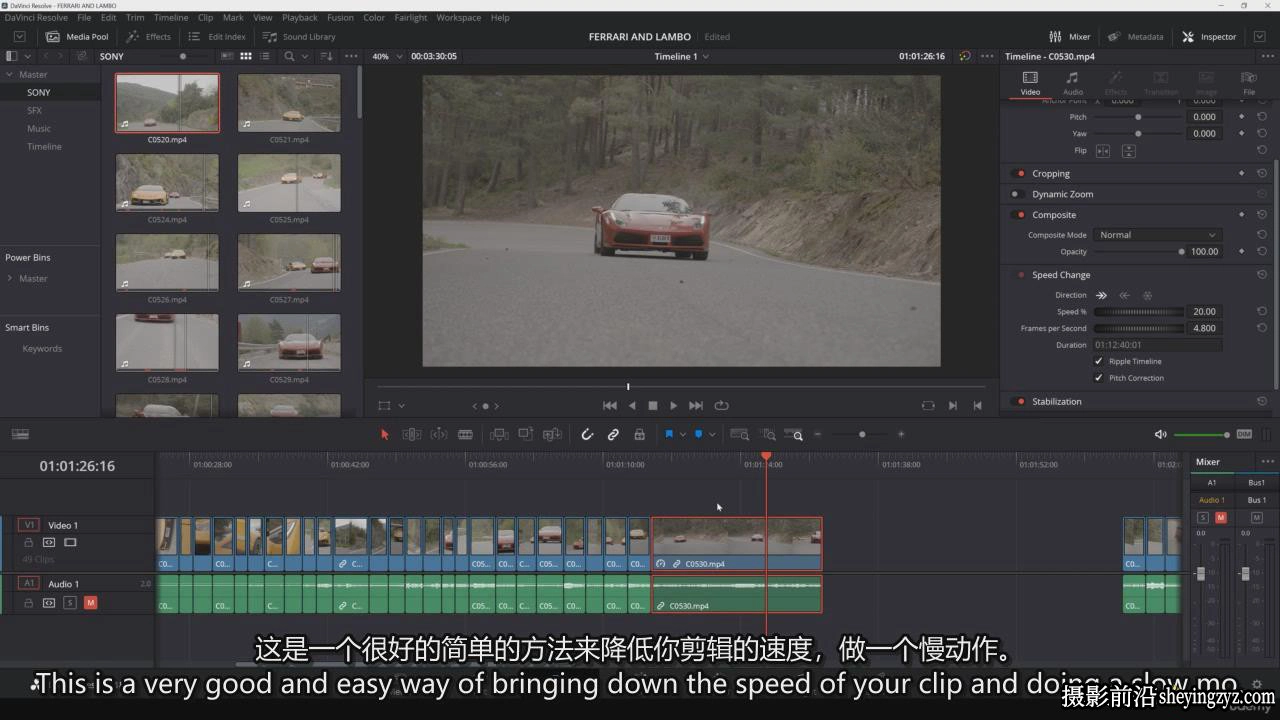1280x720 pixels.
Task: Uncheck the Pitch Correction checkbox
Action: pyautogui.click(x=1099, y=378)
